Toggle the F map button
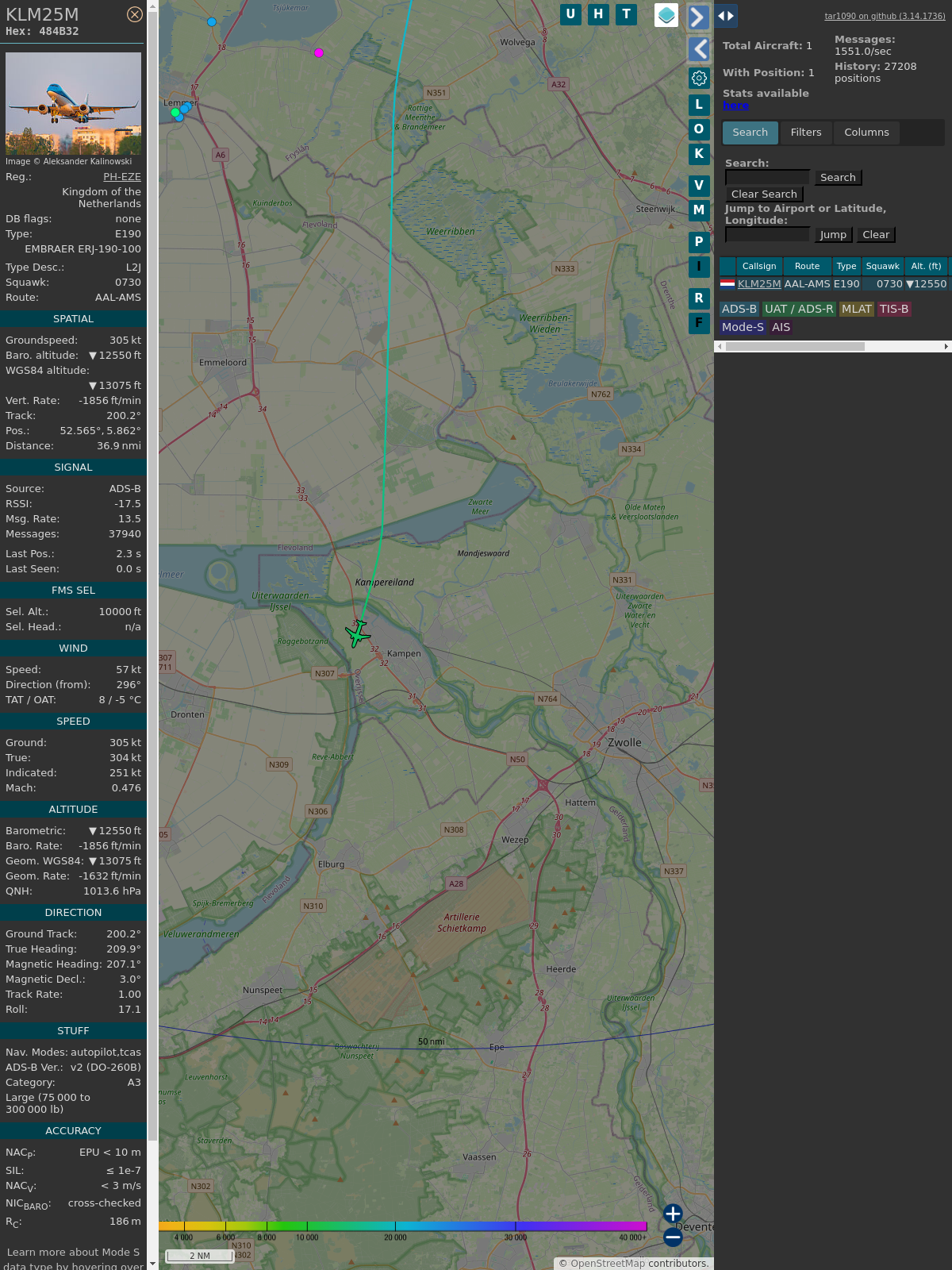 [699, 323]
